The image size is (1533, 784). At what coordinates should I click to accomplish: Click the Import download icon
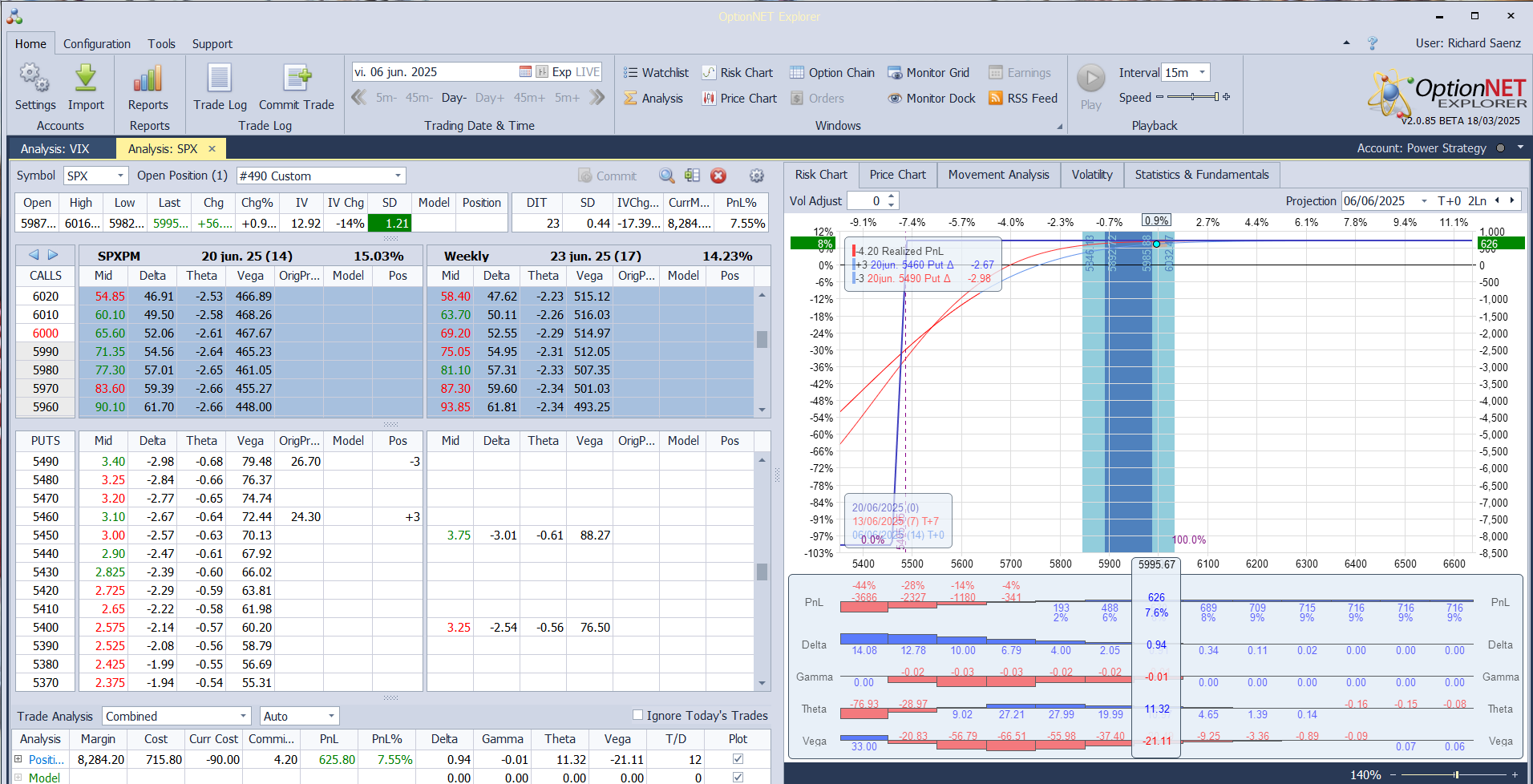86,79
